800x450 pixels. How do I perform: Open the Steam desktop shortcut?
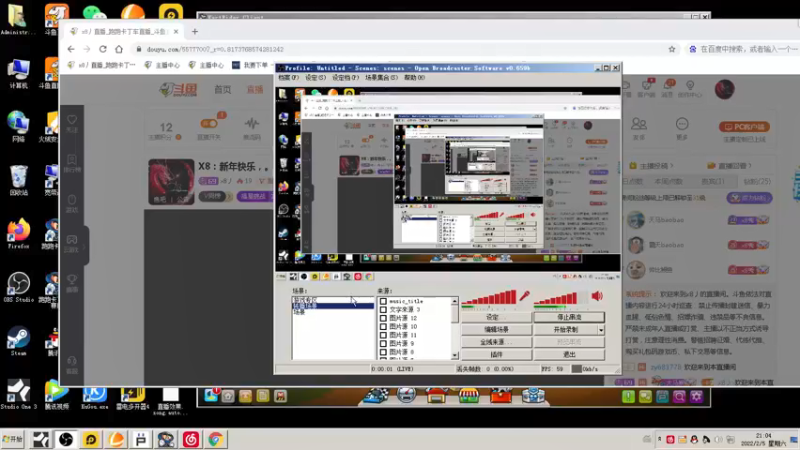[18, 340]
